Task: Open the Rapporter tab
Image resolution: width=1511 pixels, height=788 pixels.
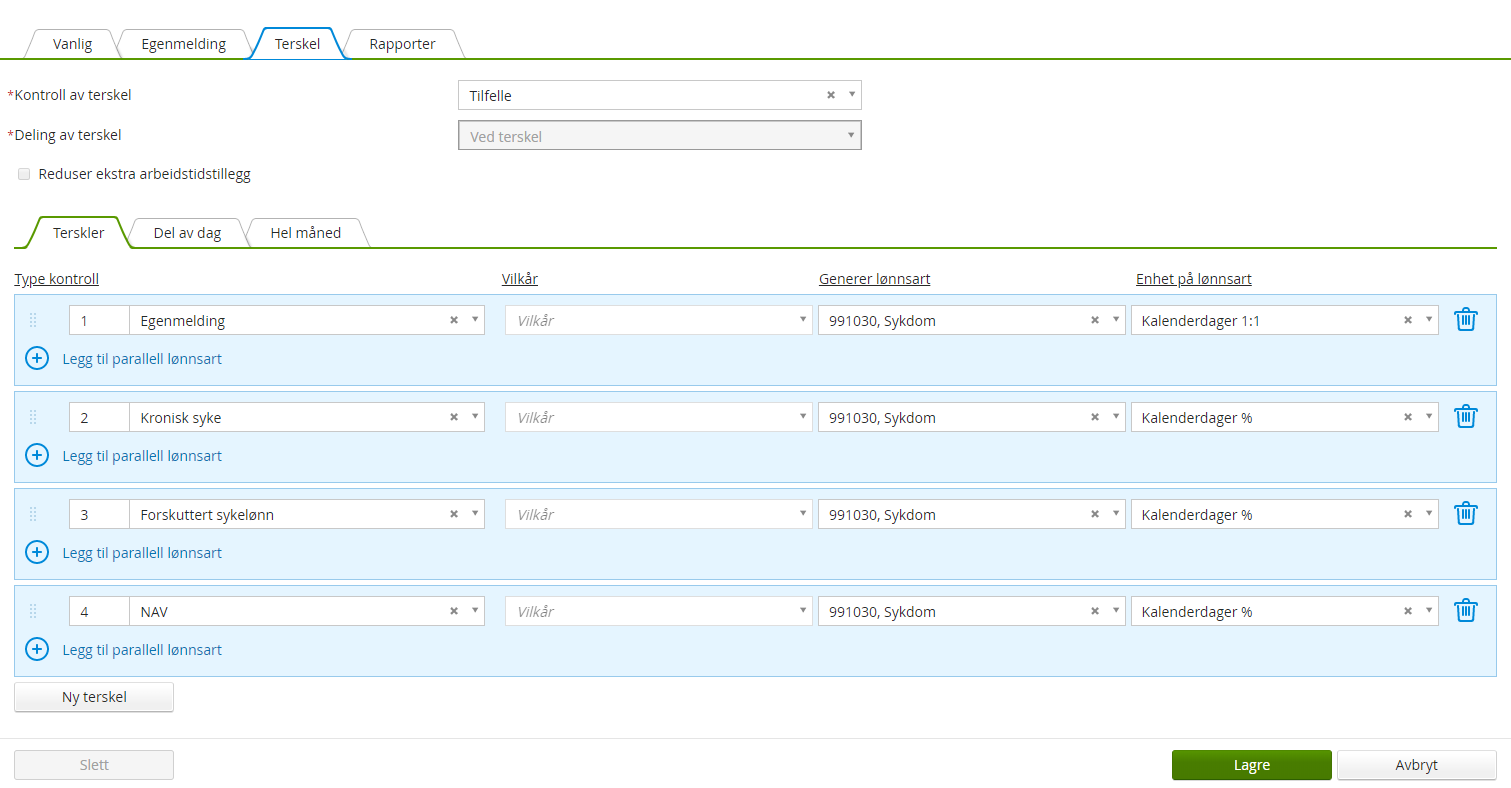Action: click(402, 44)
